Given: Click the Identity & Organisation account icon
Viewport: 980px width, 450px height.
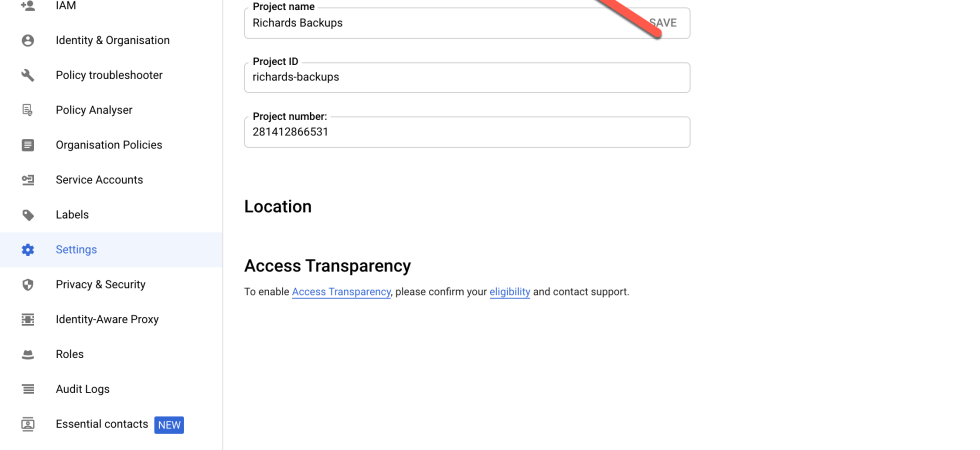Looking at the screenshot, I should point(28,41).
